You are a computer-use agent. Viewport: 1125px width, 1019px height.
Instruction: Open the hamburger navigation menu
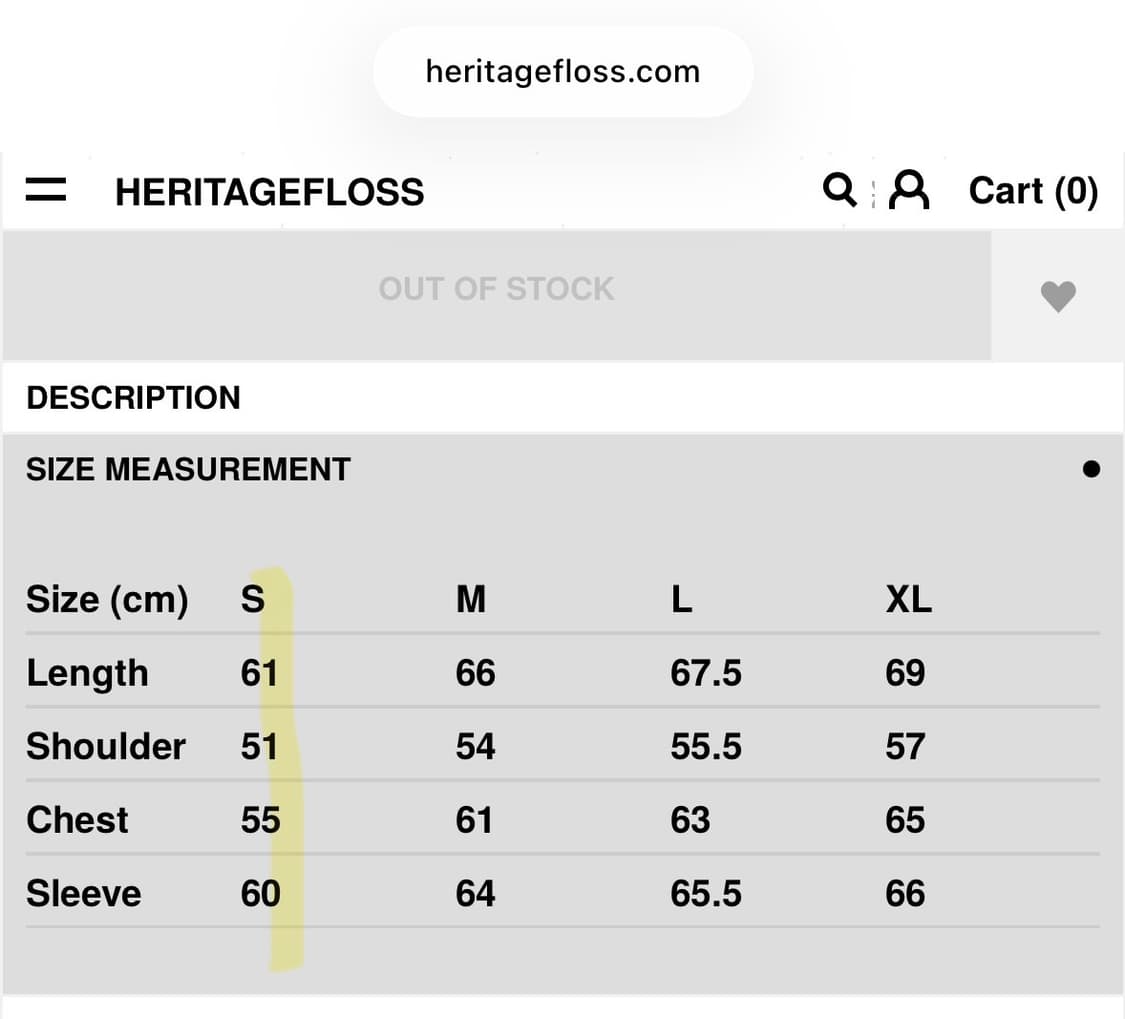click(46, 190)
